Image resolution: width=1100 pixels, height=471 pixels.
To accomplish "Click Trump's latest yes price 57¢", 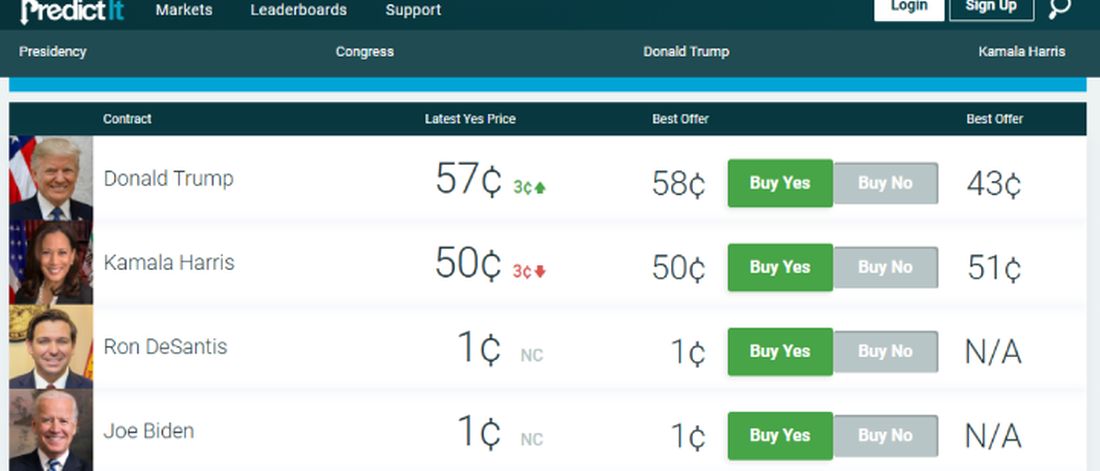I will 469,180.
